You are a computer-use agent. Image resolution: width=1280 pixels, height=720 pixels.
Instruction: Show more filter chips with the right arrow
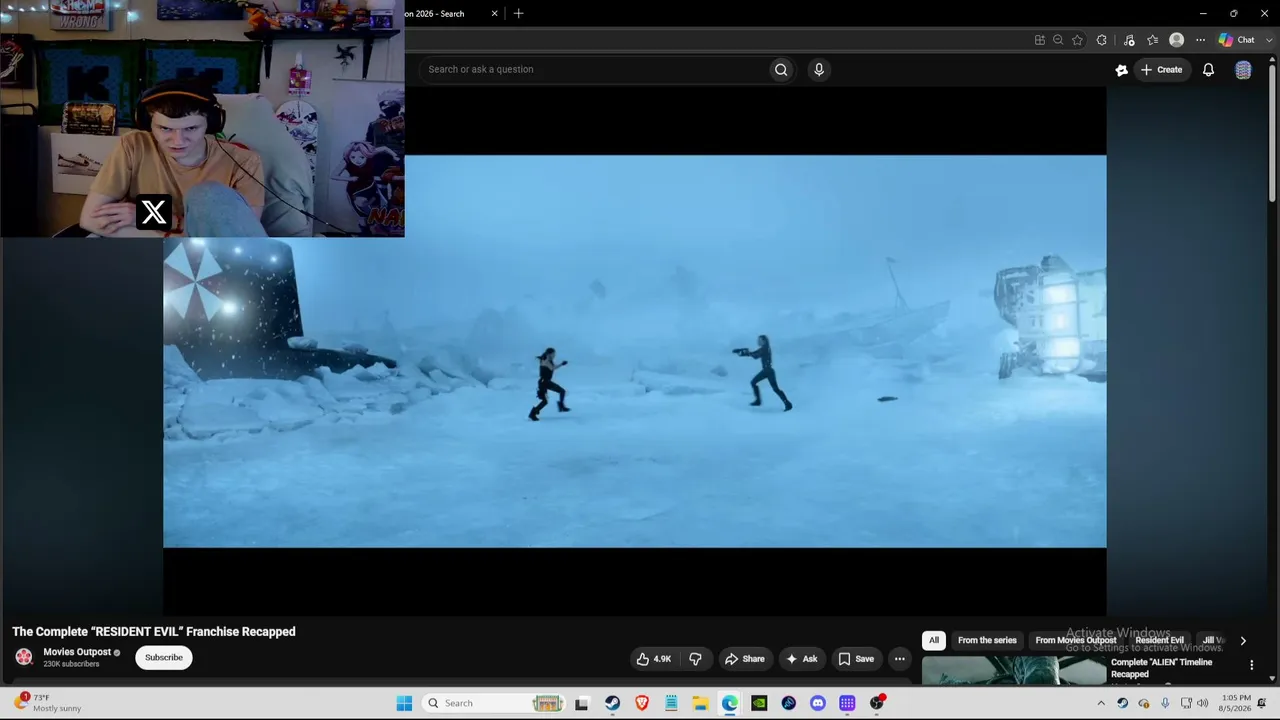tap(1243, 641)
